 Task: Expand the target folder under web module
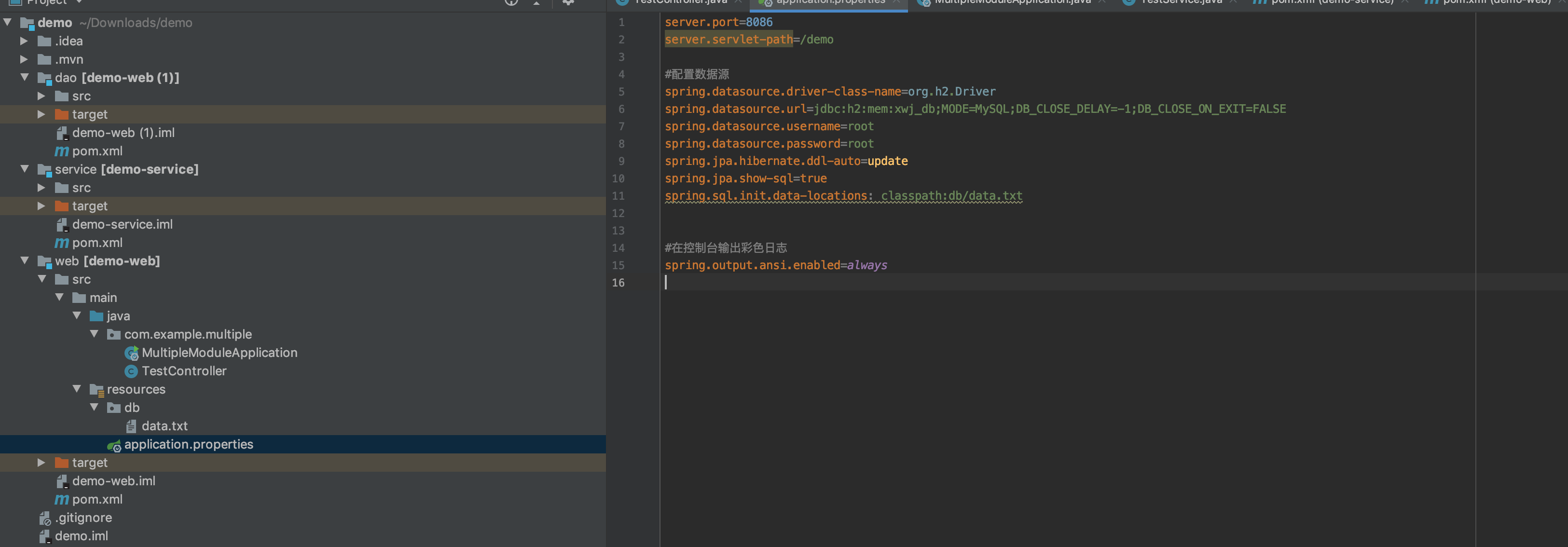41,463
